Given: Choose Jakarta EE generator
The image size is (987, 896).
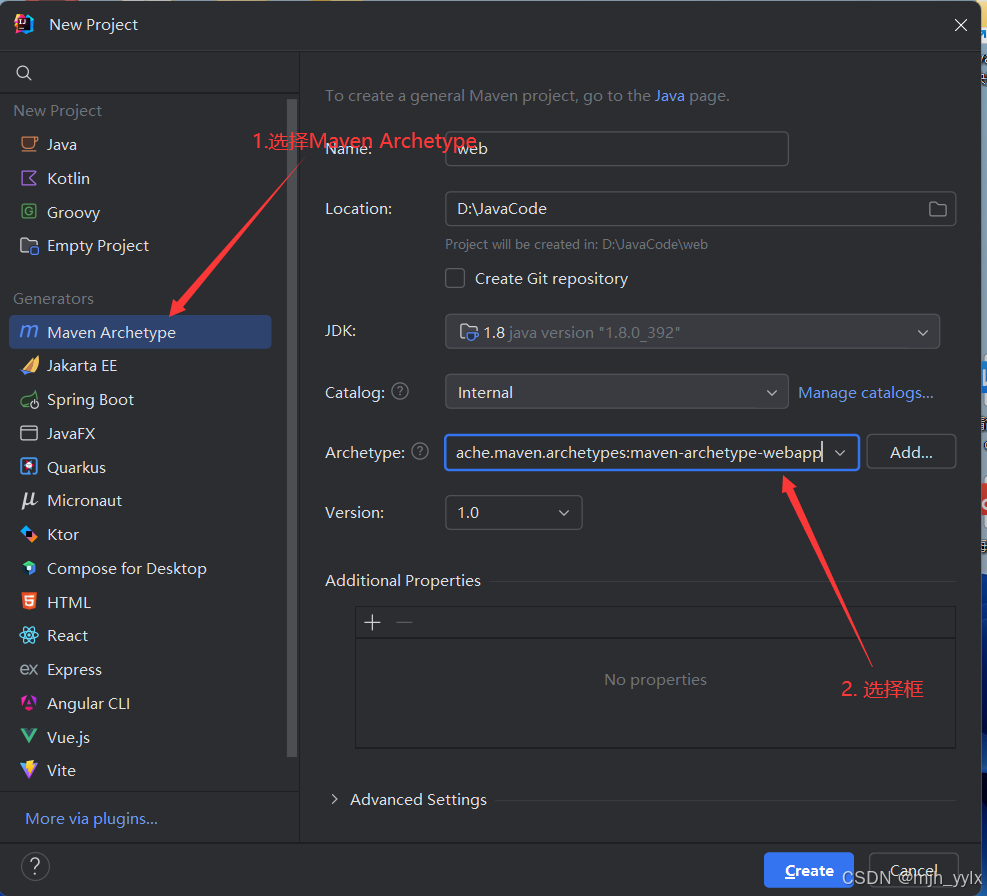Looking at the screenshot, I should pyautogui.click(x=140, y=366).
